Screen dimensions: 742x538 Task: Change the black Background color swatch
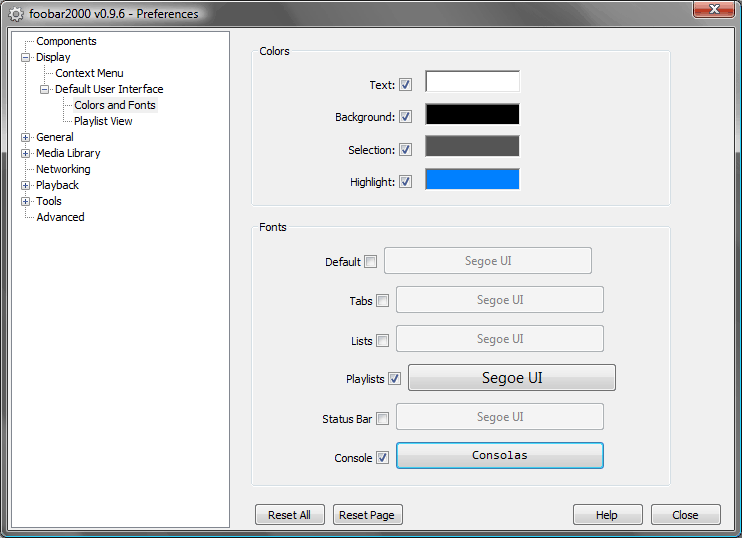coord(472,115)
